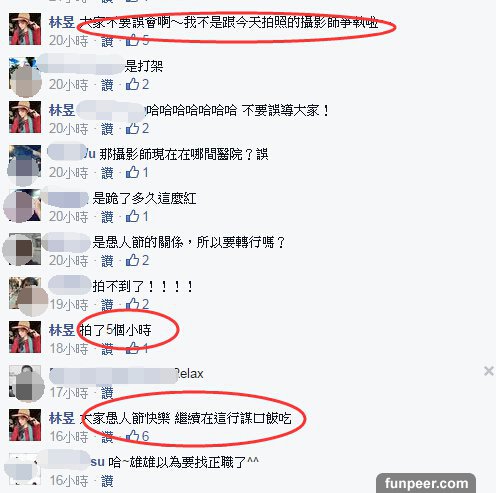Like the 那攝影師現在在哪間醫院 comment

(107, 173)
